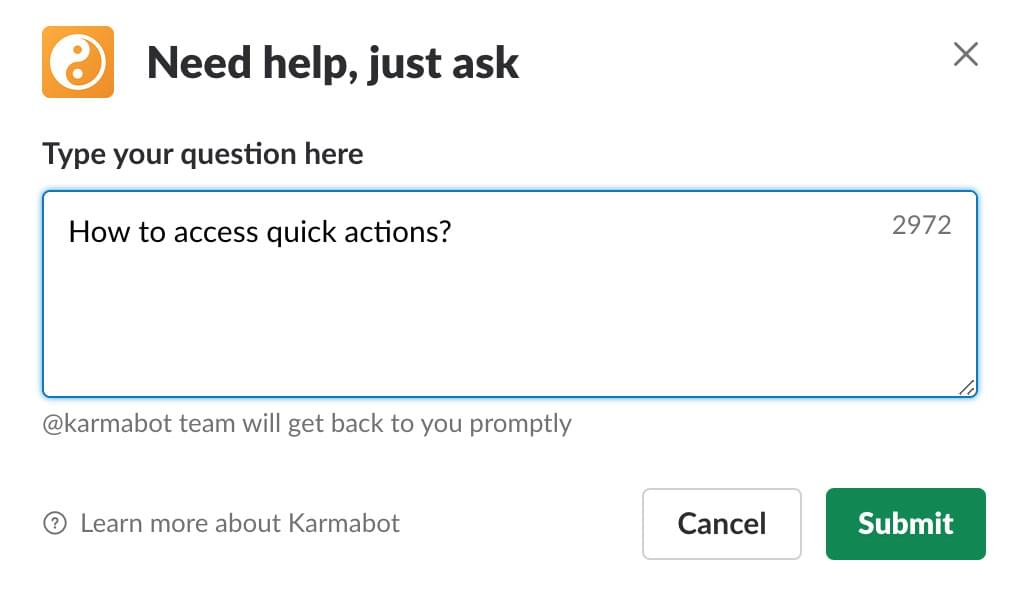Submit your question to Karmabot
Viewport: 1028px width, 594px height.
point(905,523)
